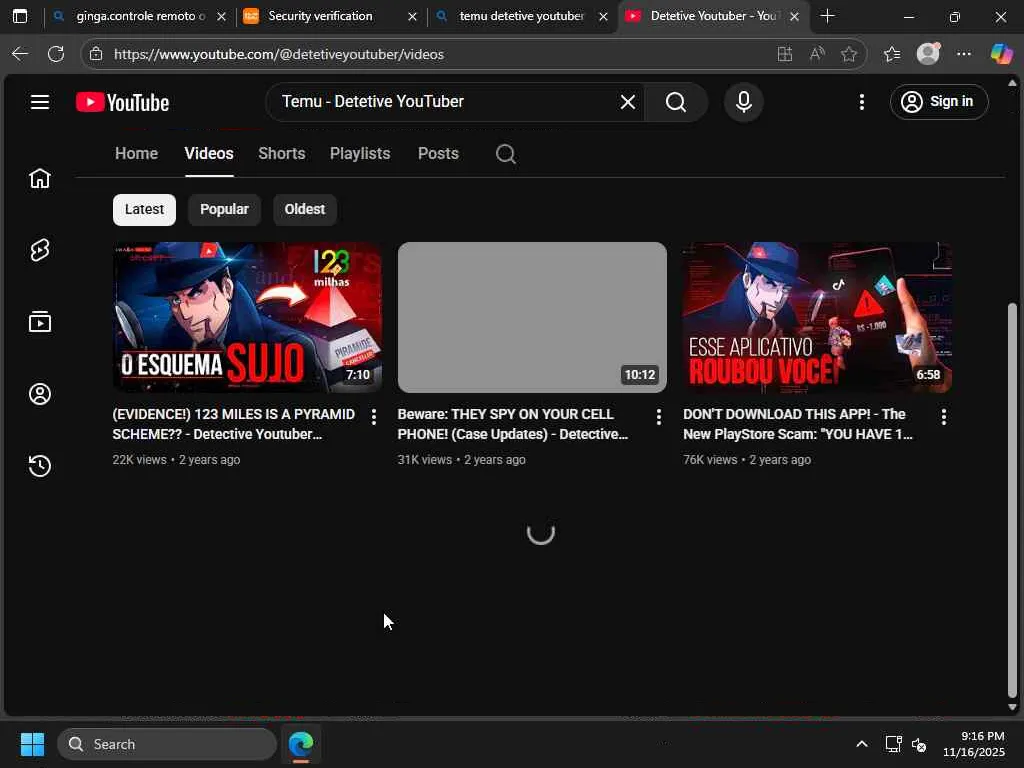Open Edge Settings and more menu
The width and height of the screenshot is (1024, 768).
(x=964, y=54)
